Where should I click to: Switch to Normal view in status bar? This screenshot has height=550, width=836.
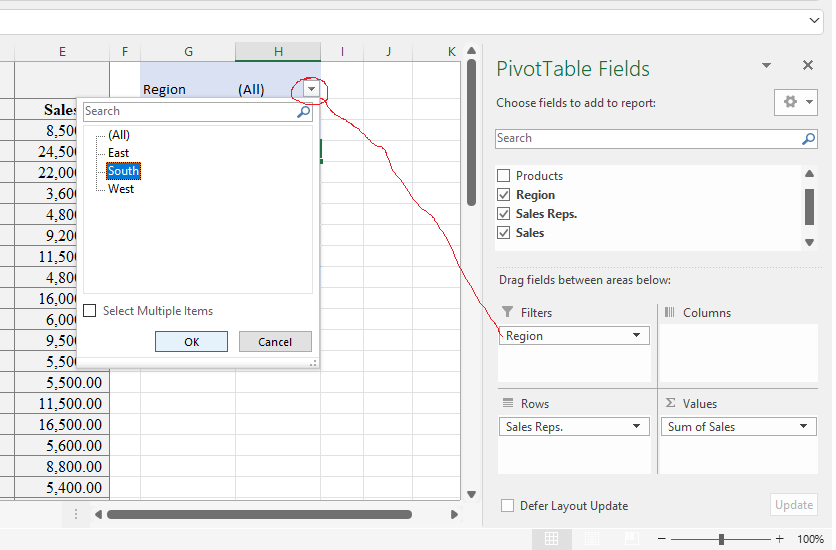(551, 539)
